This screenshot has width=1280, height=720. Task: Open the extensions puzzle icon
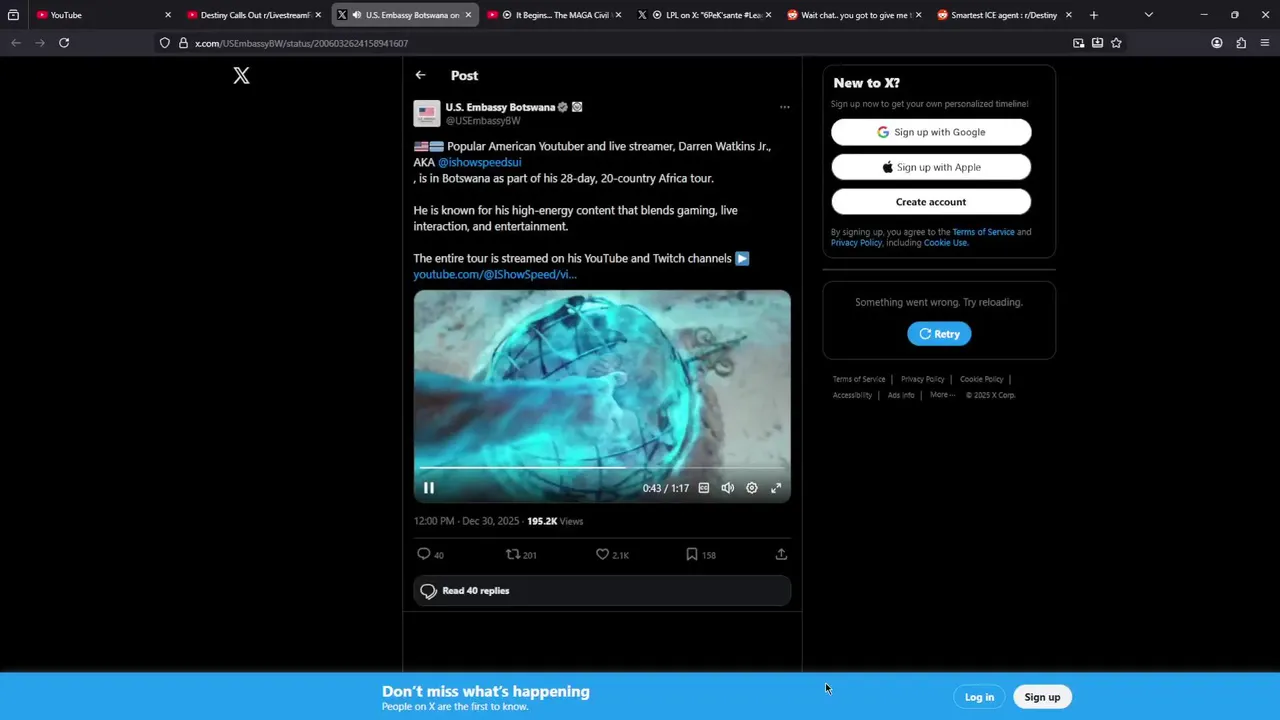pos(1241,43)
